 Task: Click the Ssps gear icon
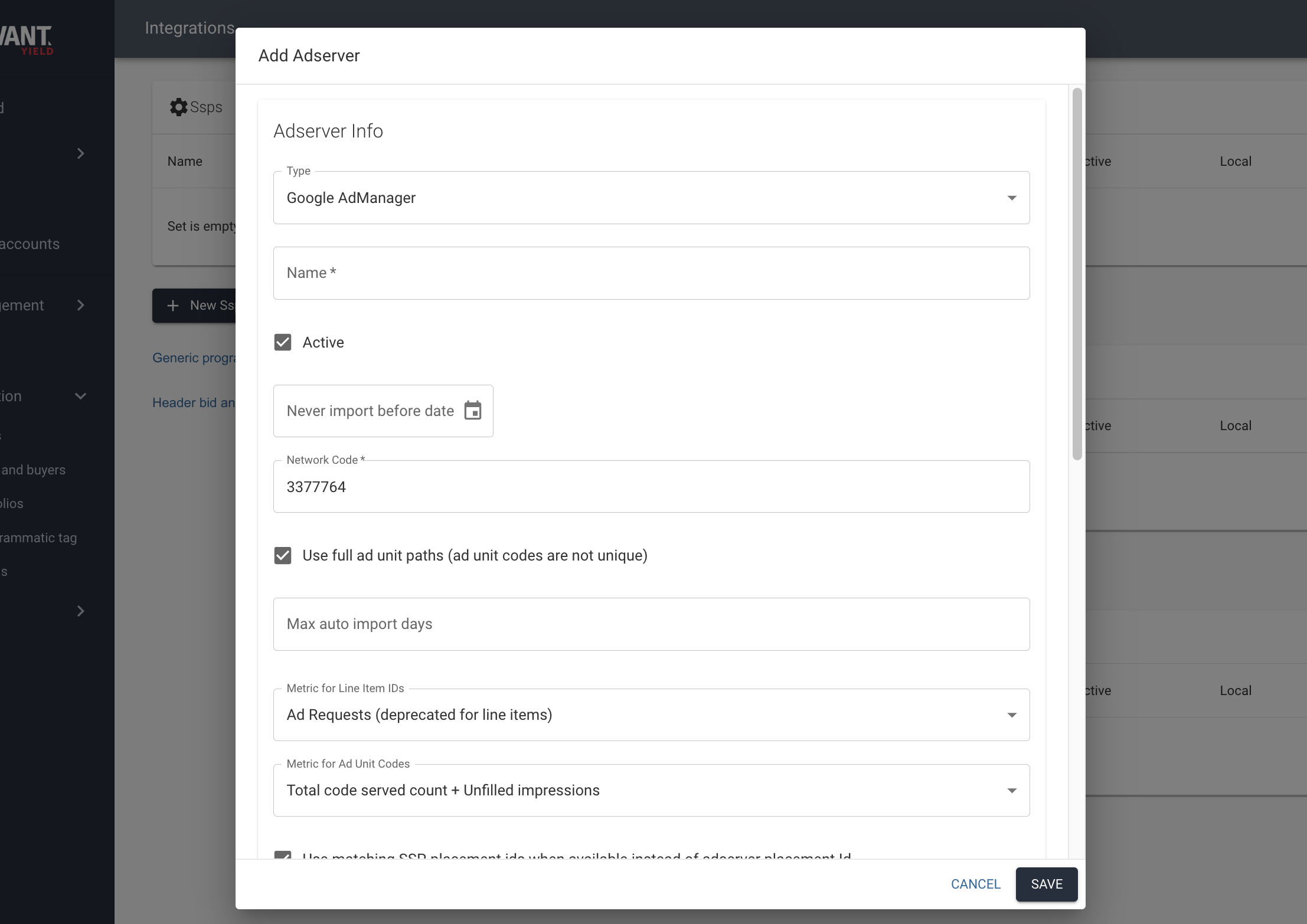tap(178, 107)
